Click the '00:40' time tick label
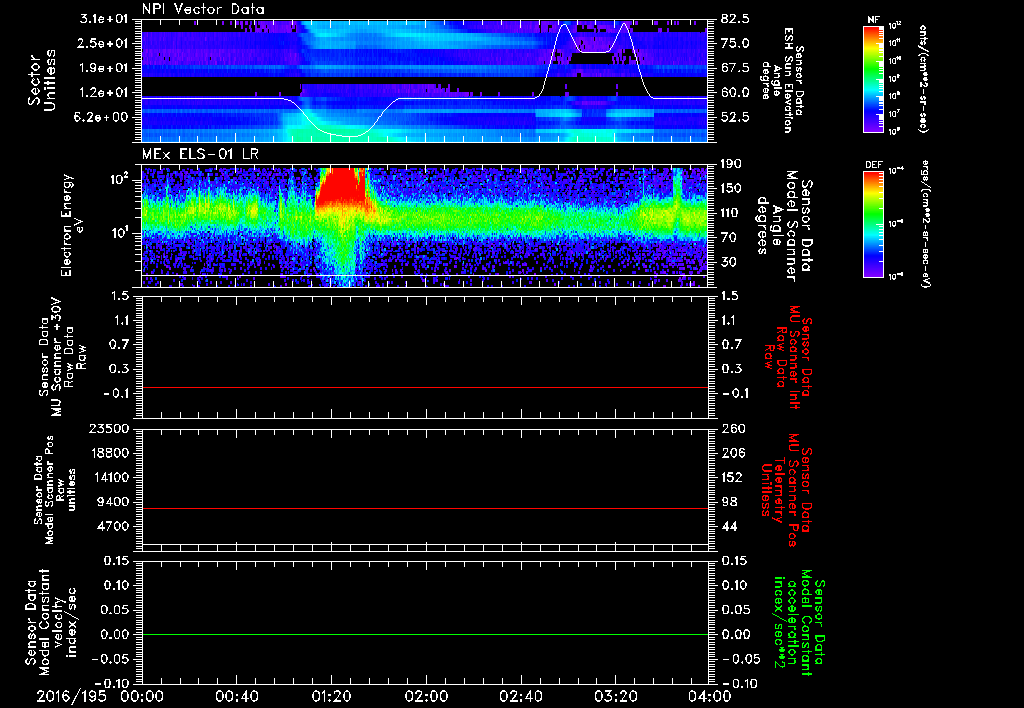The height and width of the screenshot is (708, 1024). tap(236, 696)
